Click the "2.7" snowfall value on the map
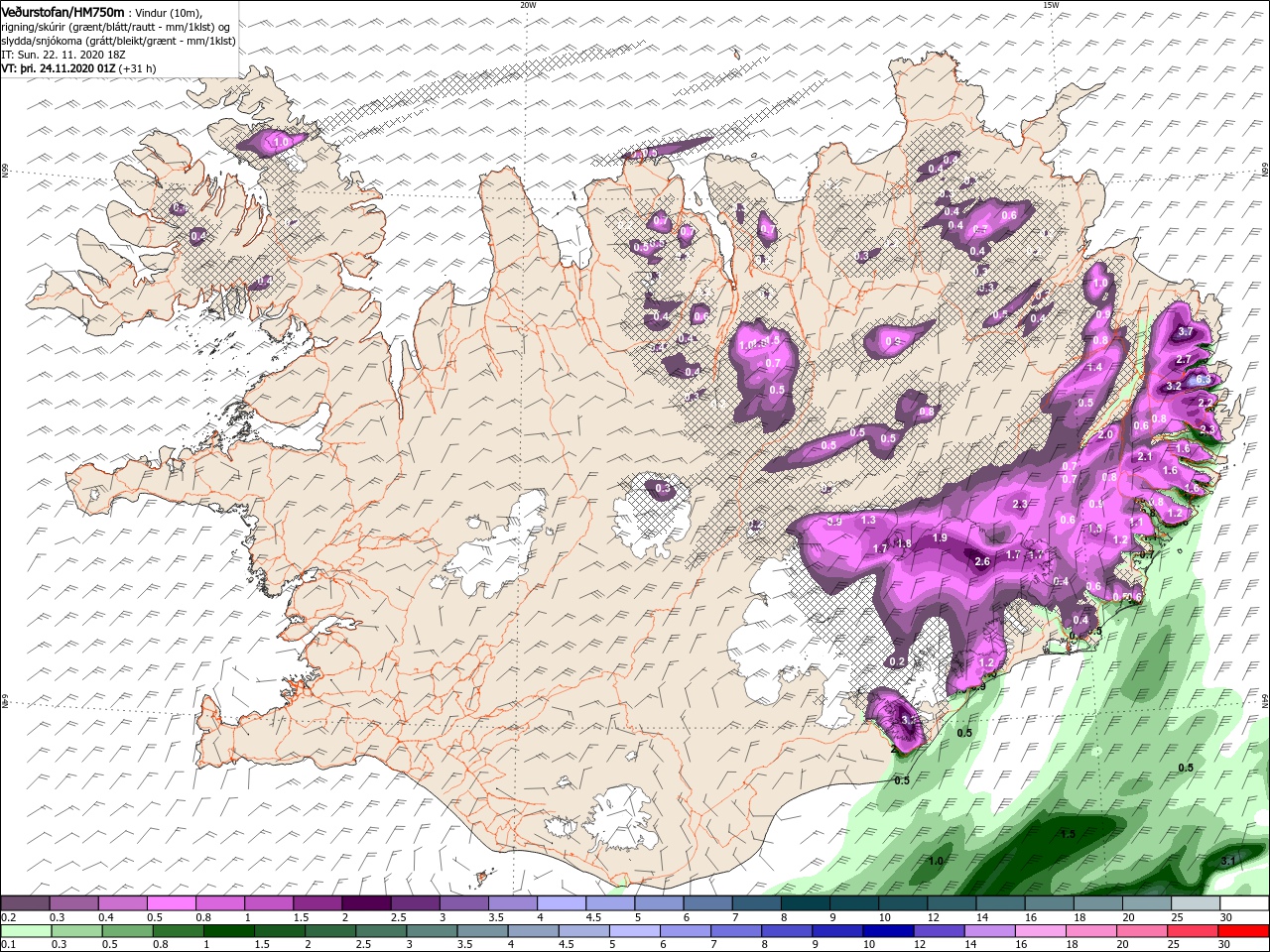The width and height of the screenshot is (1270, 952). [1183, 359]
